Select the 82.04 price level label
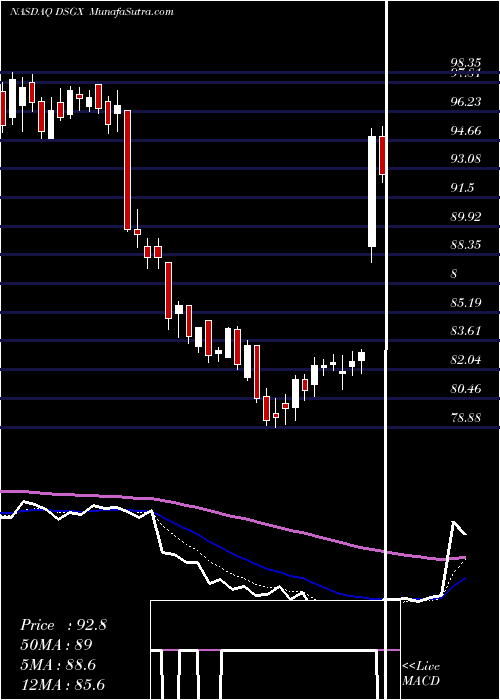The width and height of the screenshot is (500, 700). coord(466,360)
